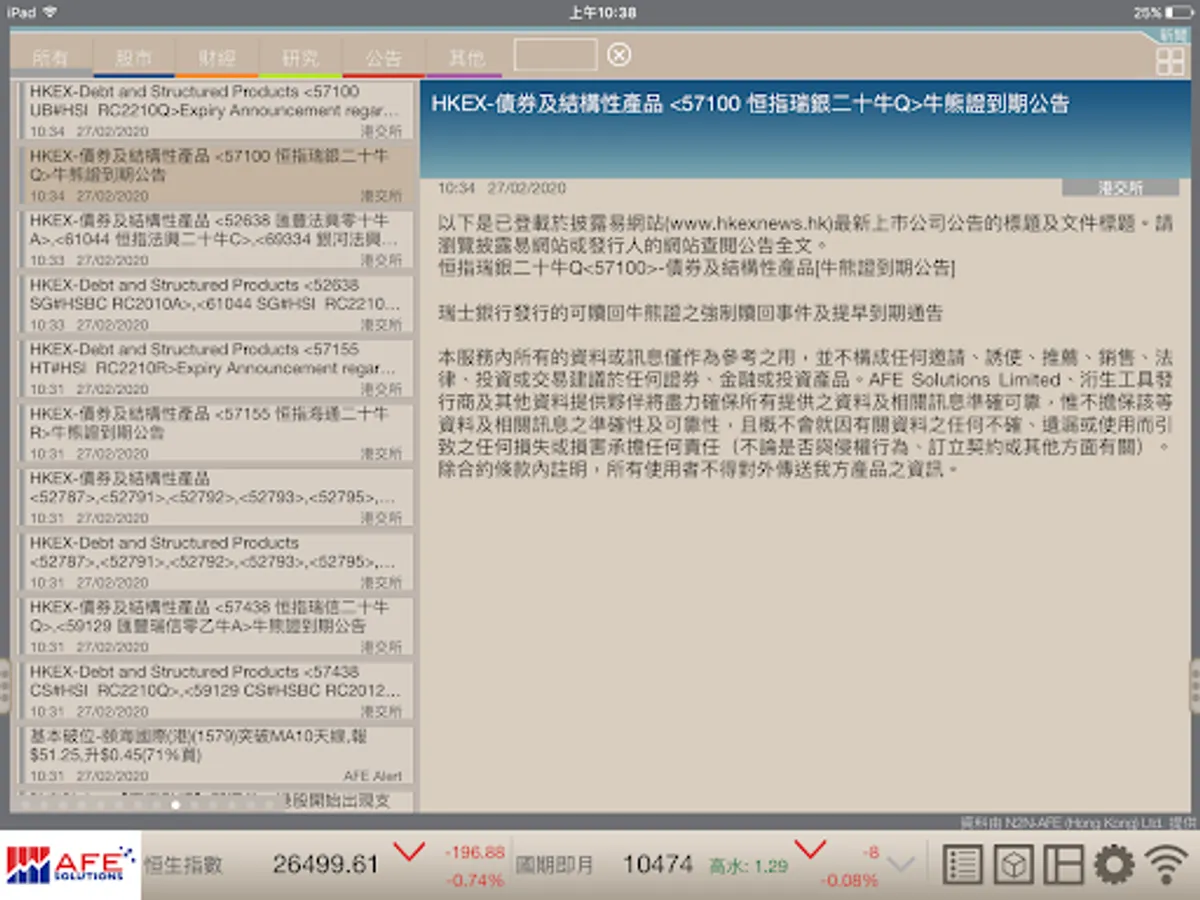Viewport: 1200px width, 900px height.
Task: Tap the status bar clock 上午10:38
Action: click(x=602, y=13)
